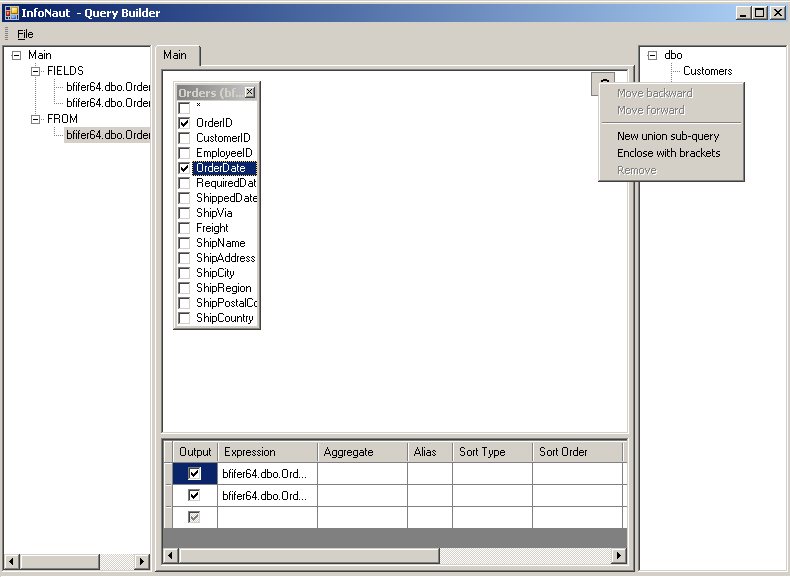Click left arrow of the grid scrollbar
This screenshot has width=790, height=577.
tap(170, 556)
